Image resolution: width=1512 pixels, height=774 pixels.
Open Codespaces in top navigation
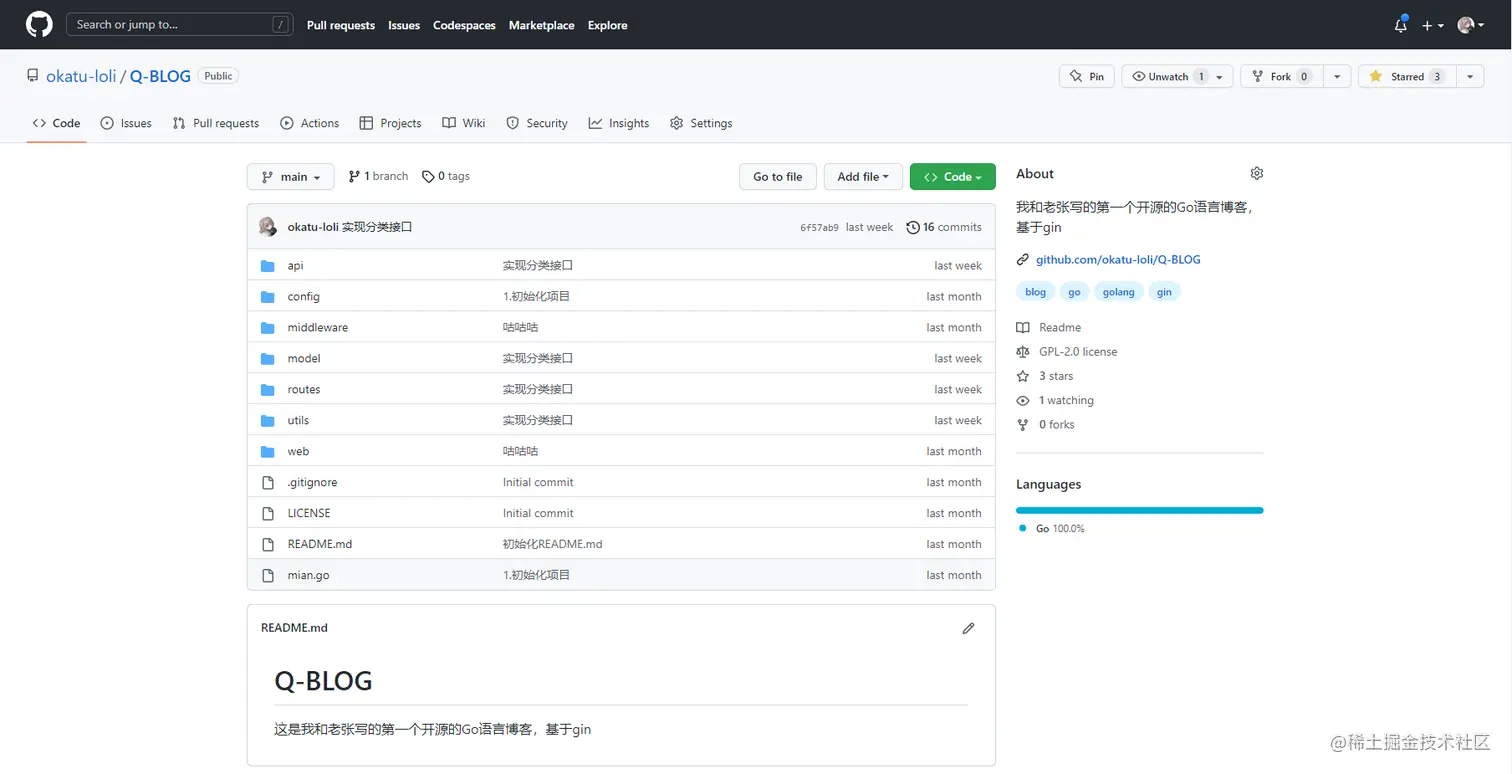(464, 25)
